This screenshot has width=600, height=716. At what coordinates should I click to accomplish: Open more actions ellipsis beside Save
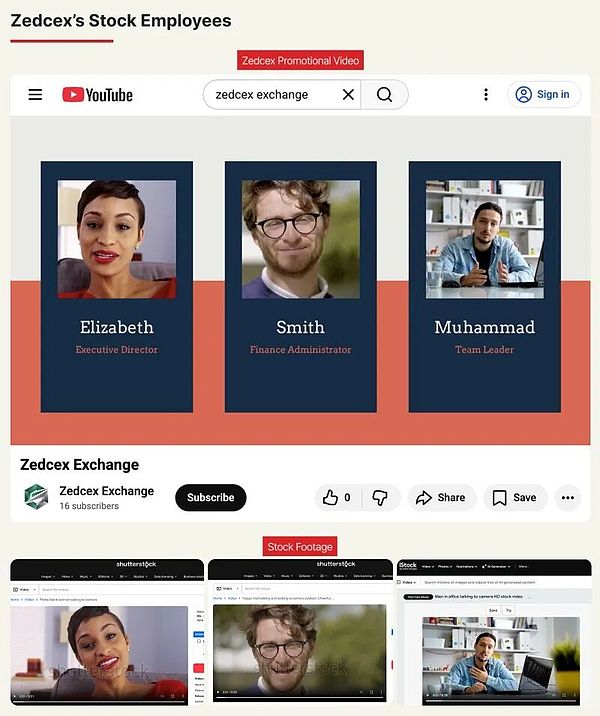click(x=568, y=497)
